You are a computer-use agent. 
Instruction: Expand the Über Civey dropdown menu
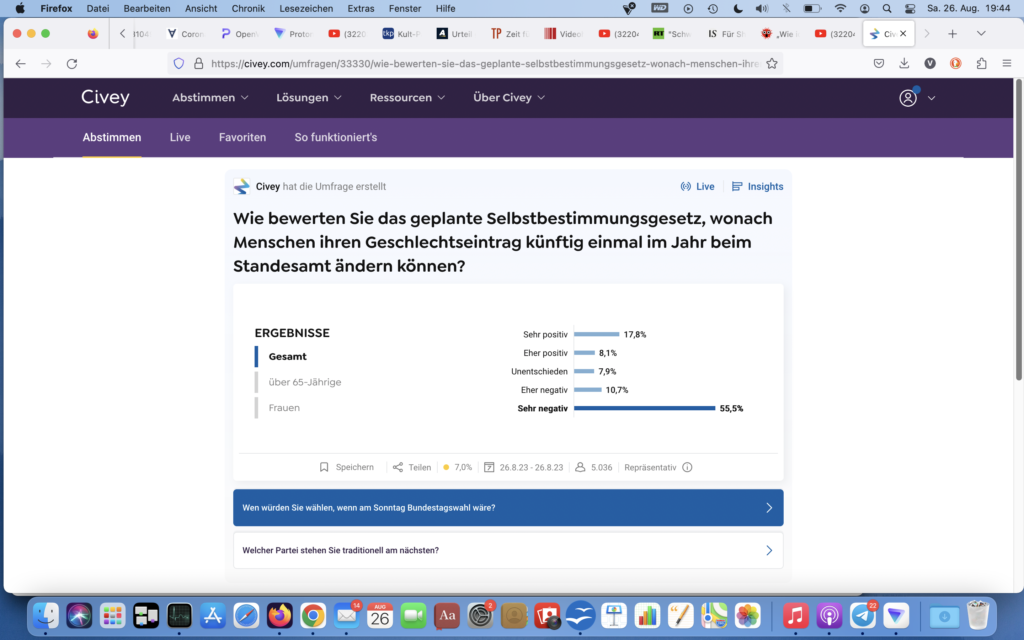509,98
